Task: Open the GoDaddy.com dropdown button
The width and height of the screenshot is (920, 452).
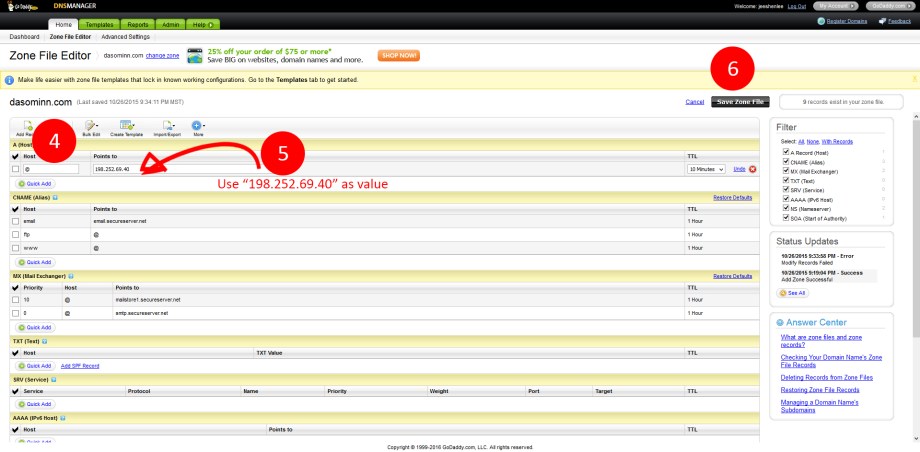Action: pyautogui.click(x=891, y=6)
